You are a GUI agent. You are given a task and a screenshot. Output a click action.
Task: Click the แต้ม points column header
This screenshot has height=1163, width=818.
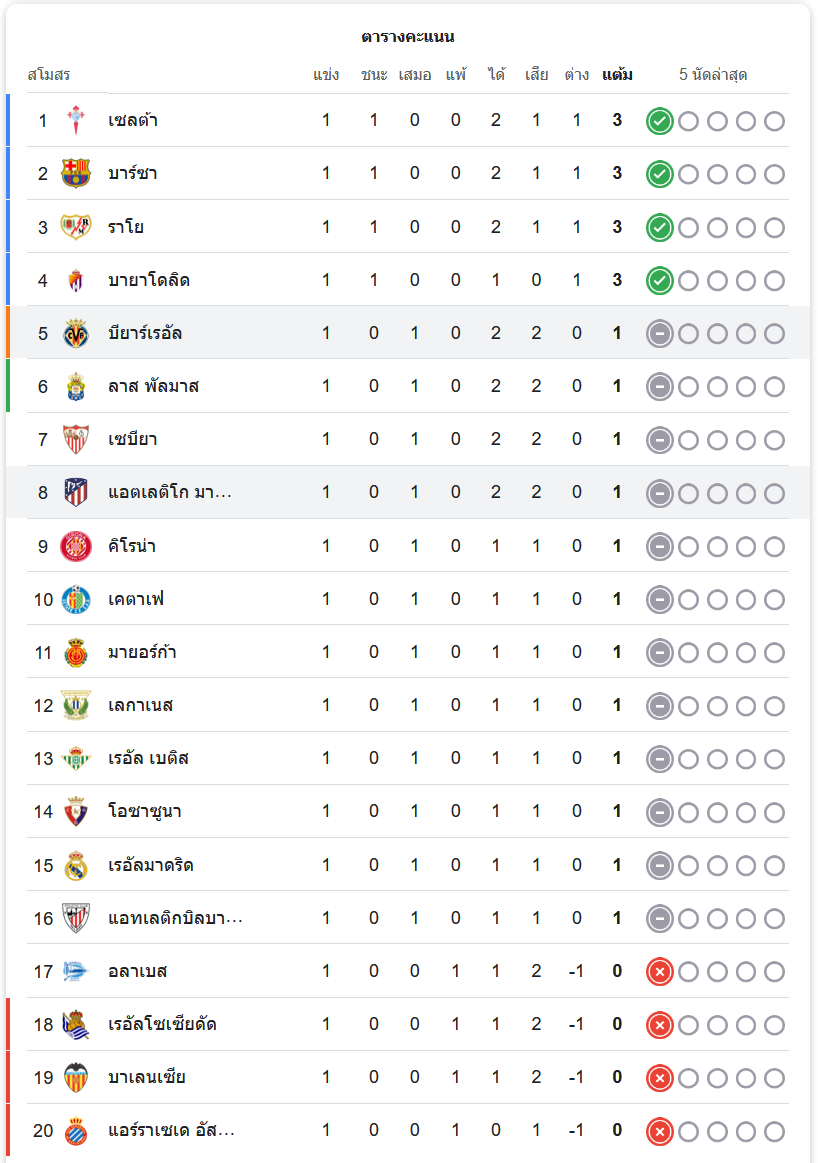[x=617, y=75]
